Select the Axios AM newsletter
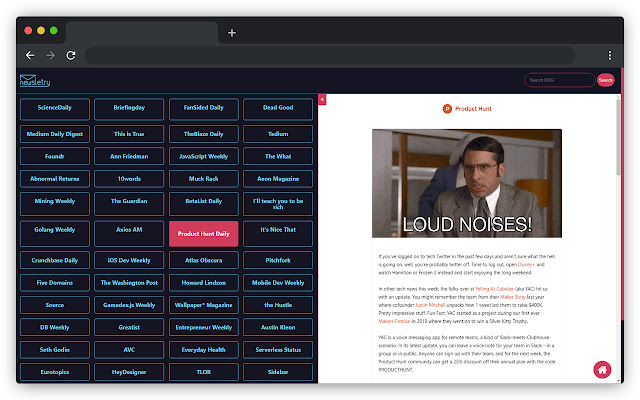 coord(129,233)
